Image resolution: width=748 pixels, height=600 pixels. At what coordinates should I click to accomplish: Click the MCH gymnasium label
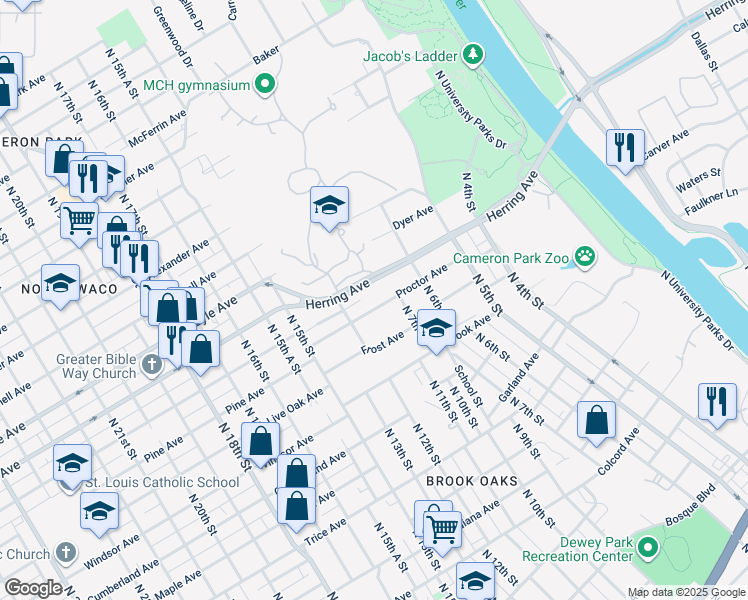coord(197,85)
